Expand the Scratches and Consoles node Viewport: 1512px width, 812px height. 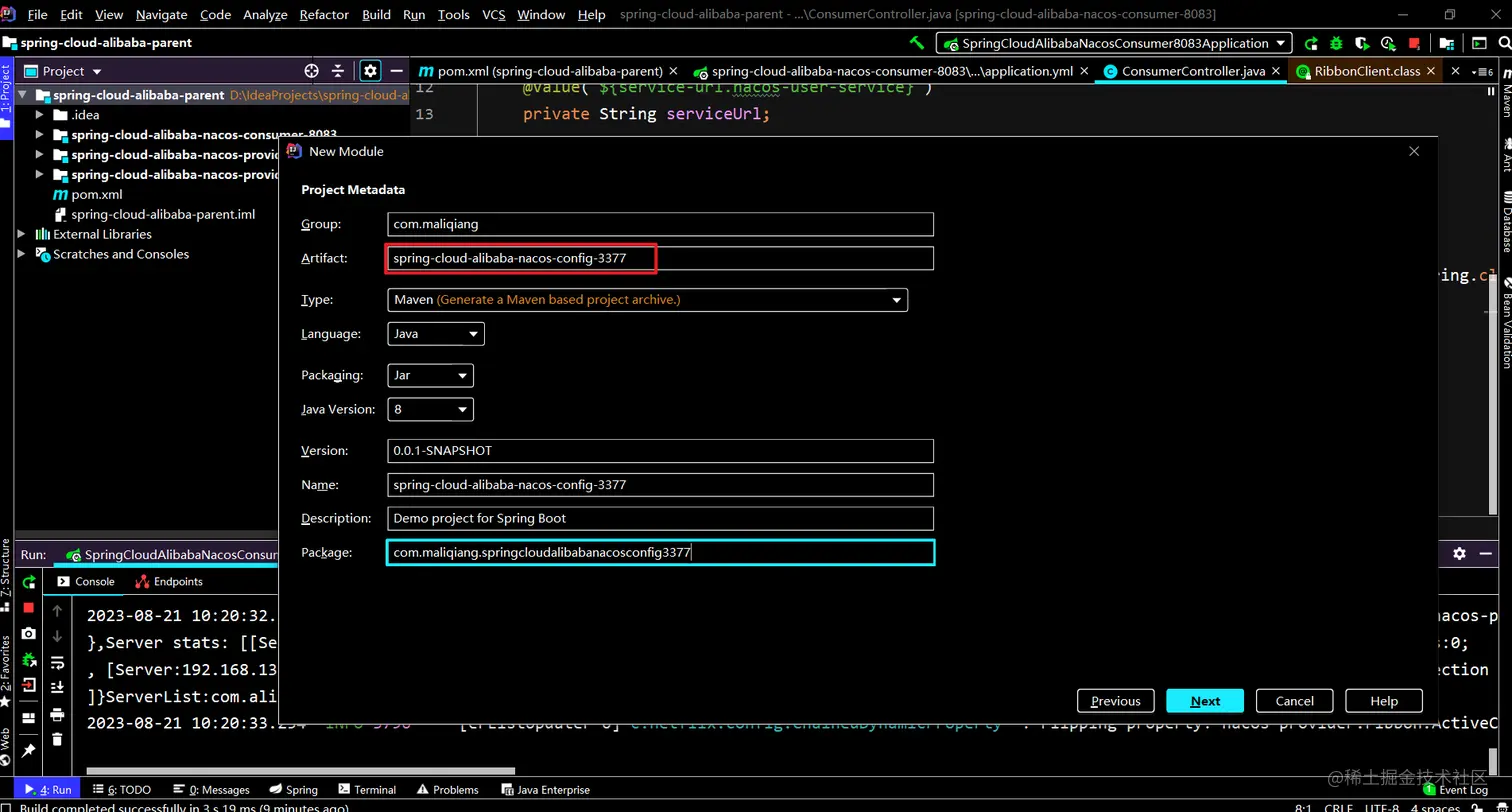[x=21, y=254]
